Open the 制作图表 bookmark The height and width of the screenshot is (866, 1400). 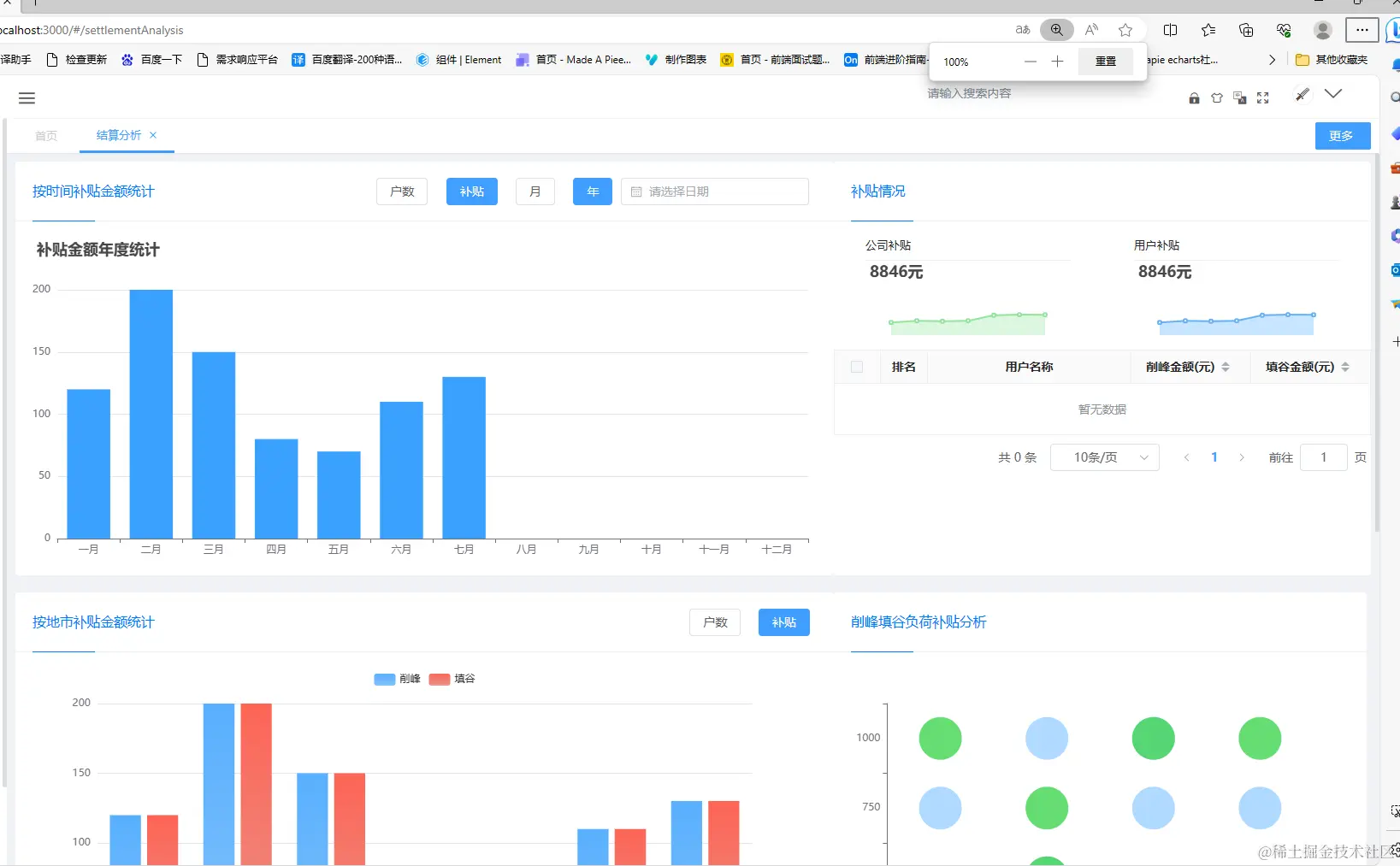(x=676, y=60)
